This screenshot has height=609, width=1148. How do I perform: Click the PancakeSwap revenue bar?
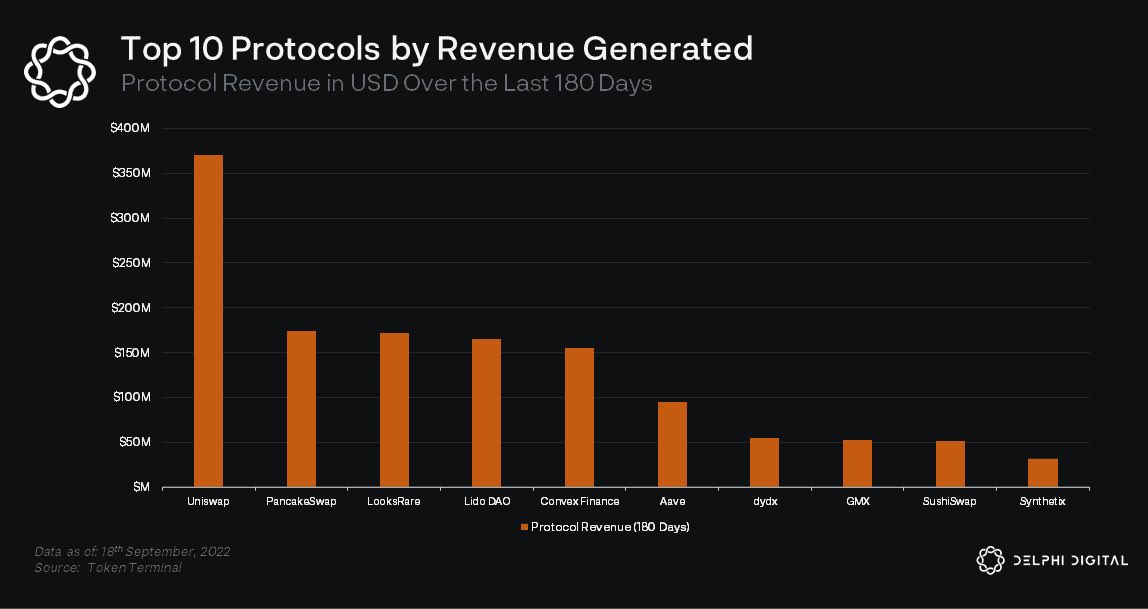tap(301, 408)
